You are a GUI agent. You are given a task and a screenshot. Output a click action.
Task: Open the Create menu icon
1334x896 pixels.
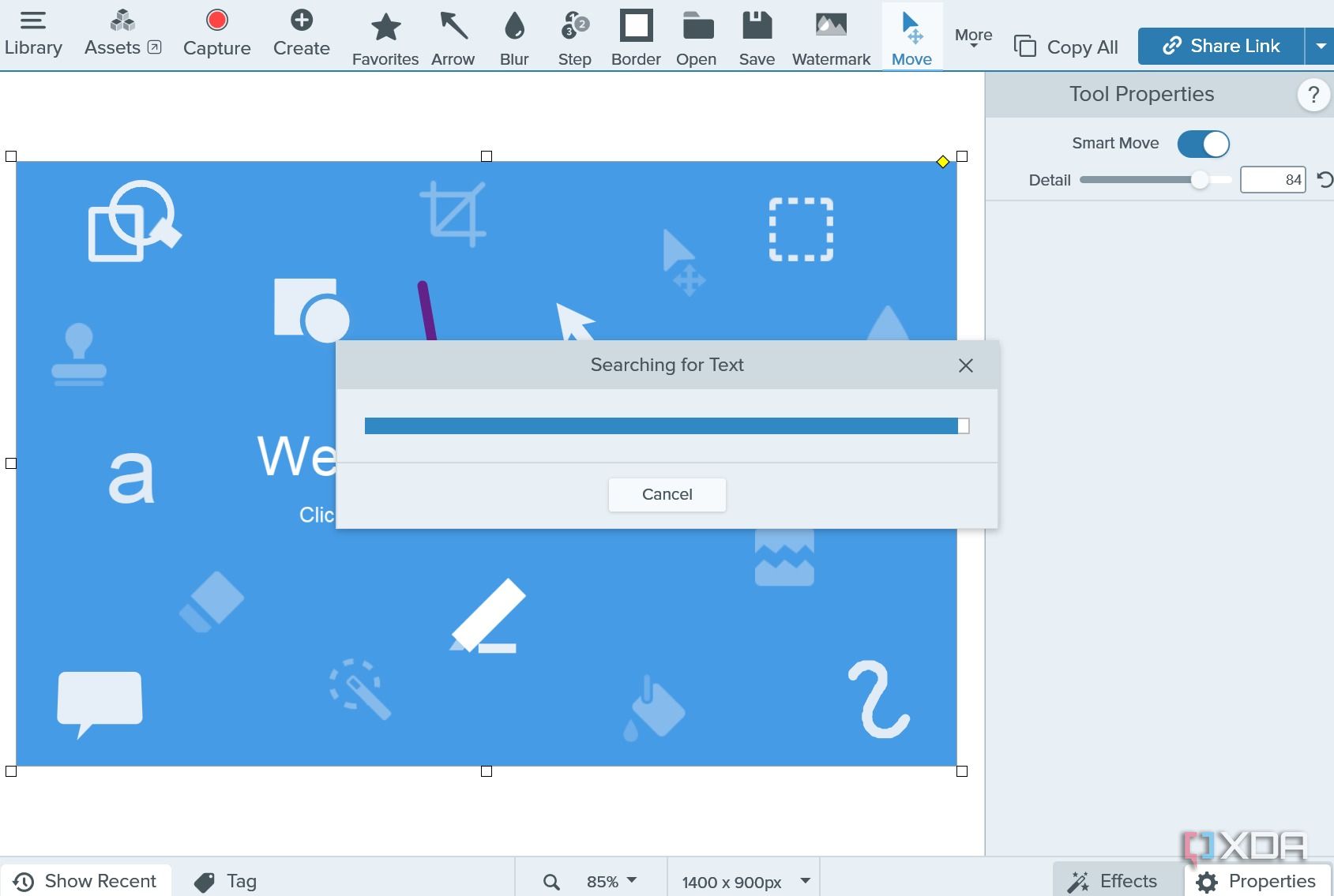point(301,21)
